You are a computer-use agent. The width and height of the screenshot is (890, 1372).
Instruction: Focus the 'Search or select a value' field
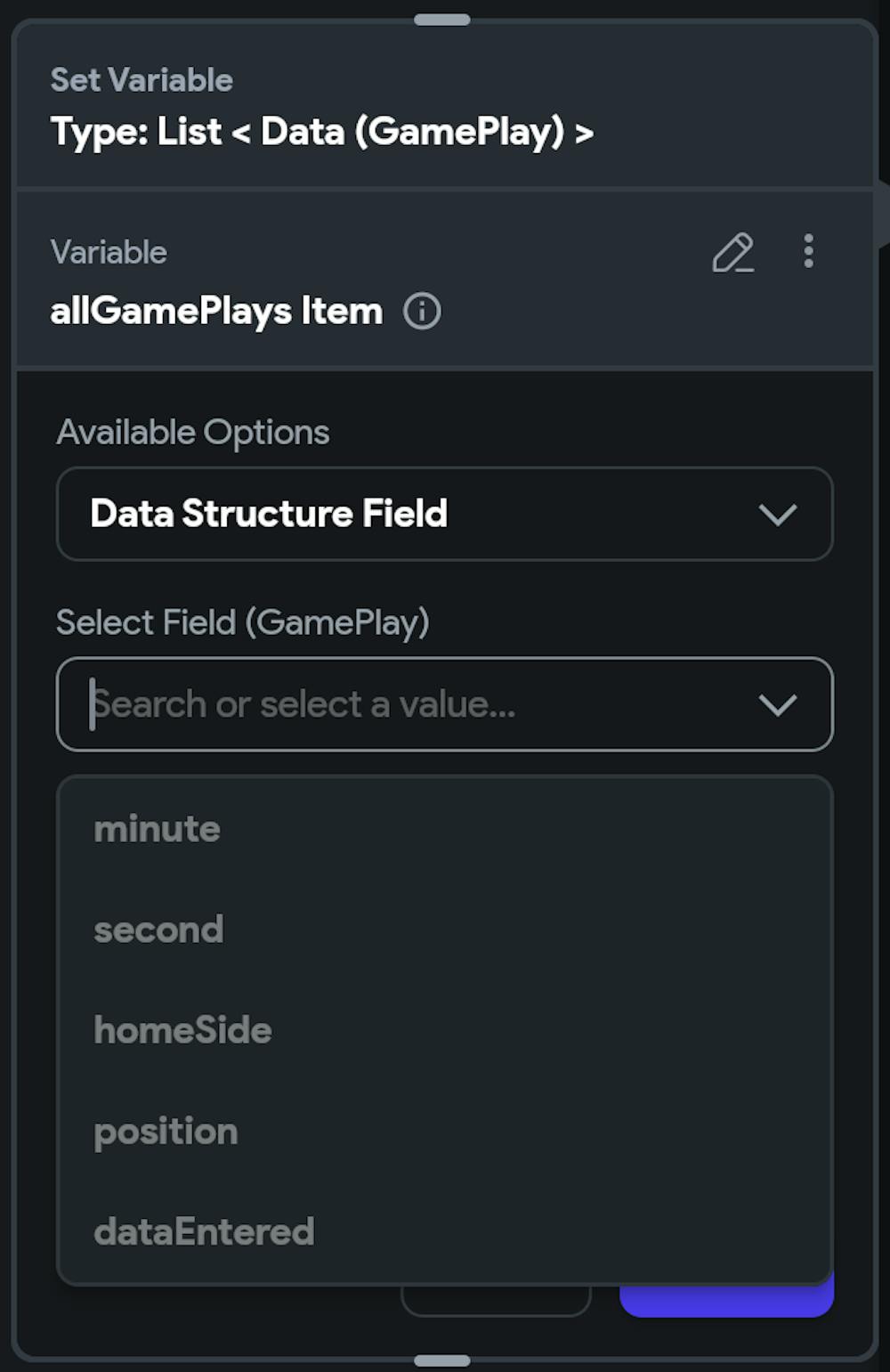400,705
